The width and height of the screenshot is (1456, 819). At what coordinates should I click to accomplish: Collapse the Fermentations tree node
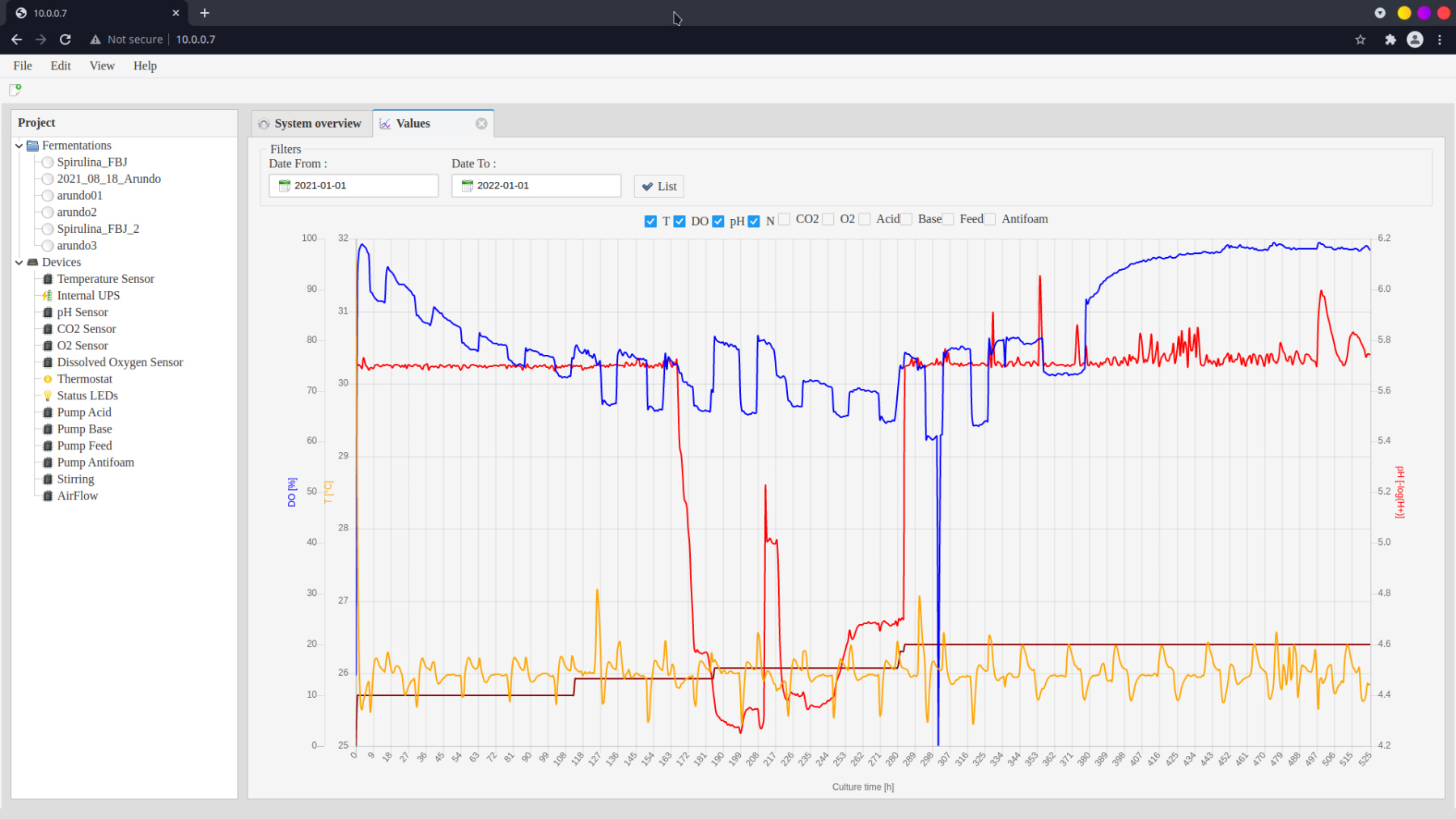click(x=19, y=146)
